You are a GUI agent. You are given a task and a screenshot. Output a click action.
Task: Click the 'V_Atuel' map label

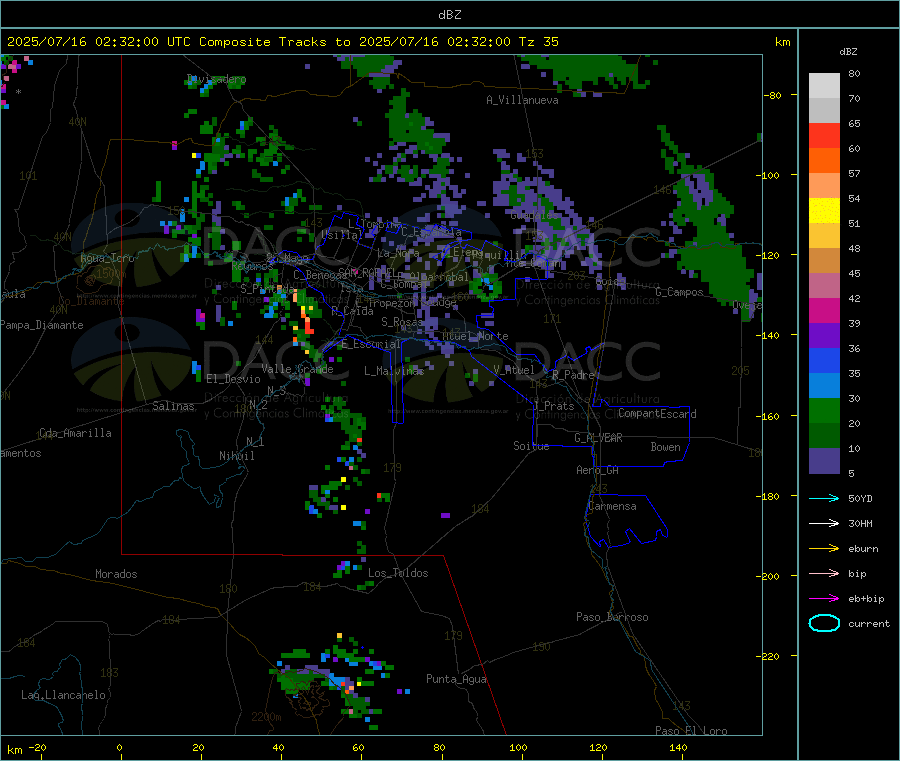514,370
